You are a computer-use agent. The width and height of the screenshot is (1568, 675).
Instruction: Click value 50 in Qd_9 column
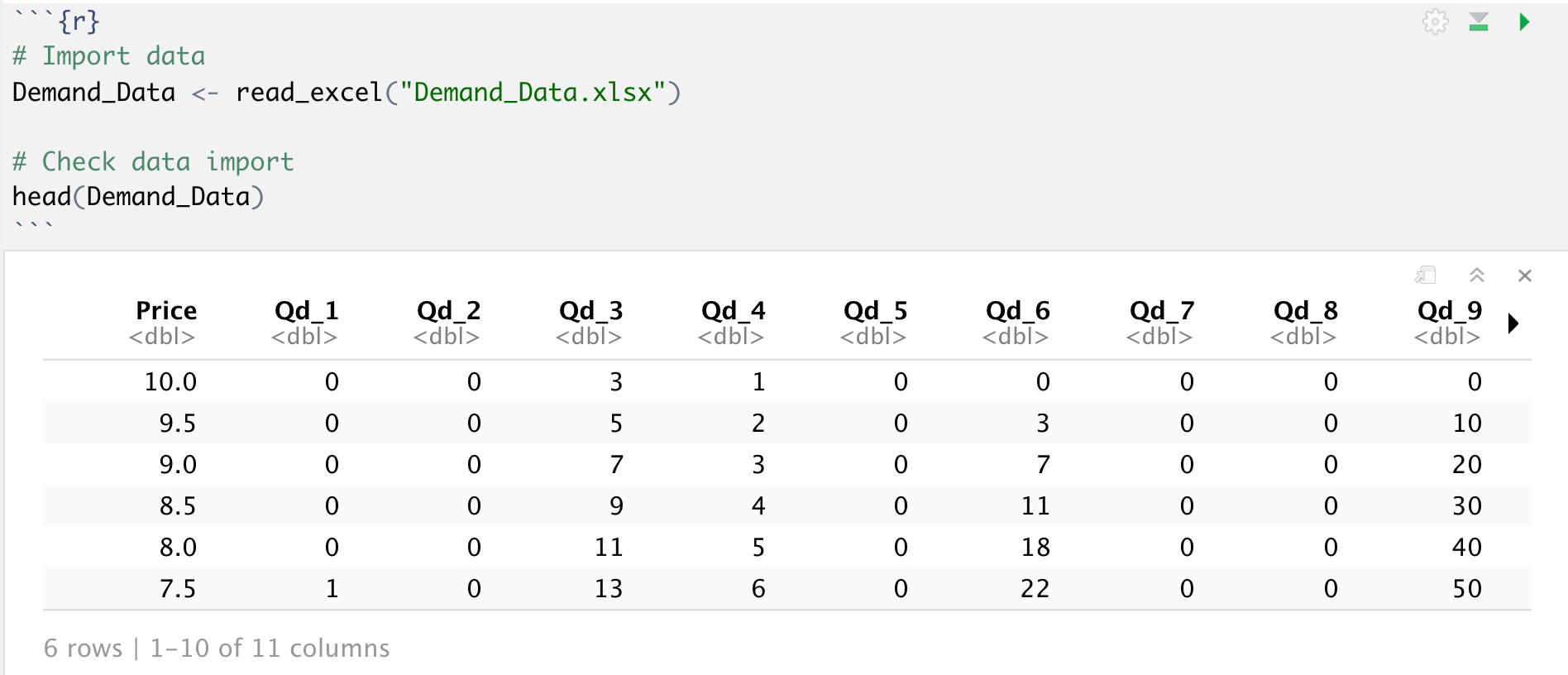tap(1467, 589)
